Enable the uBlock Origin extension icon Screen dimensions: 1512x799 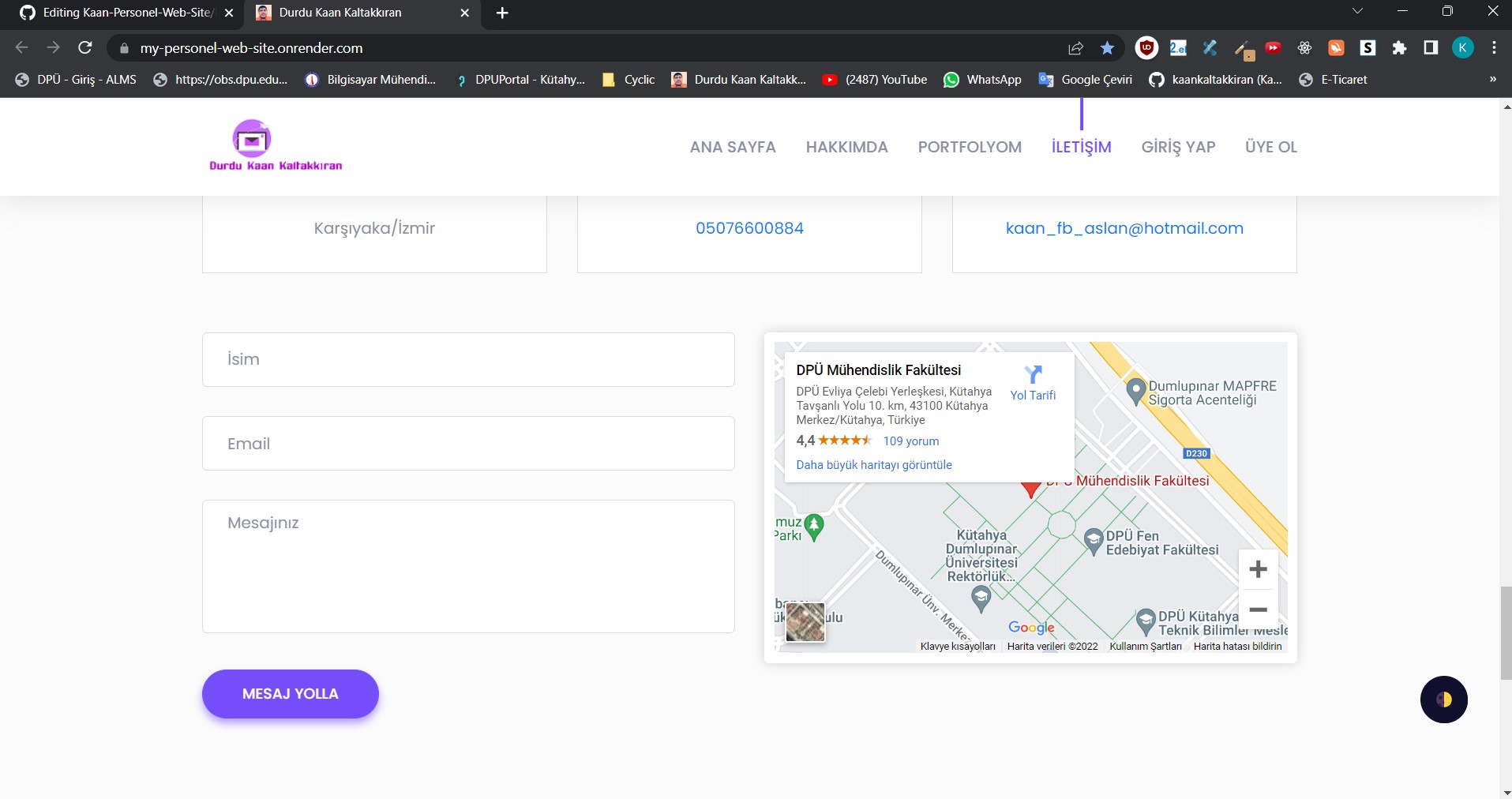coord(1146,47)
